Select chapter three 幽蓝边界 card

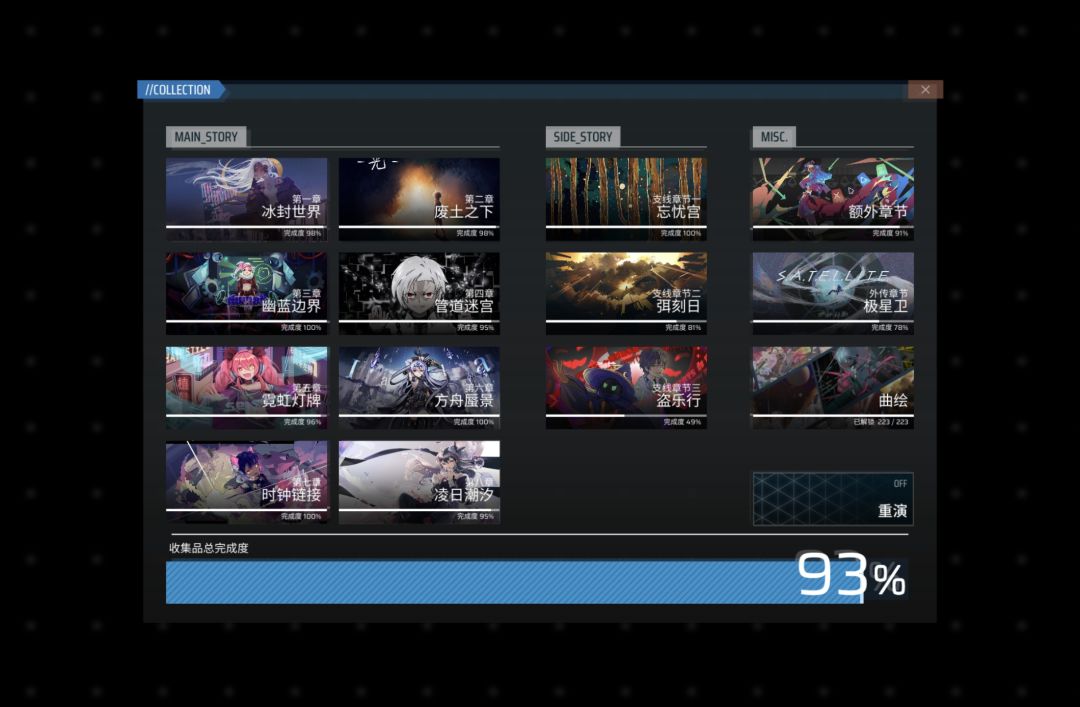[x=247, y=293]
